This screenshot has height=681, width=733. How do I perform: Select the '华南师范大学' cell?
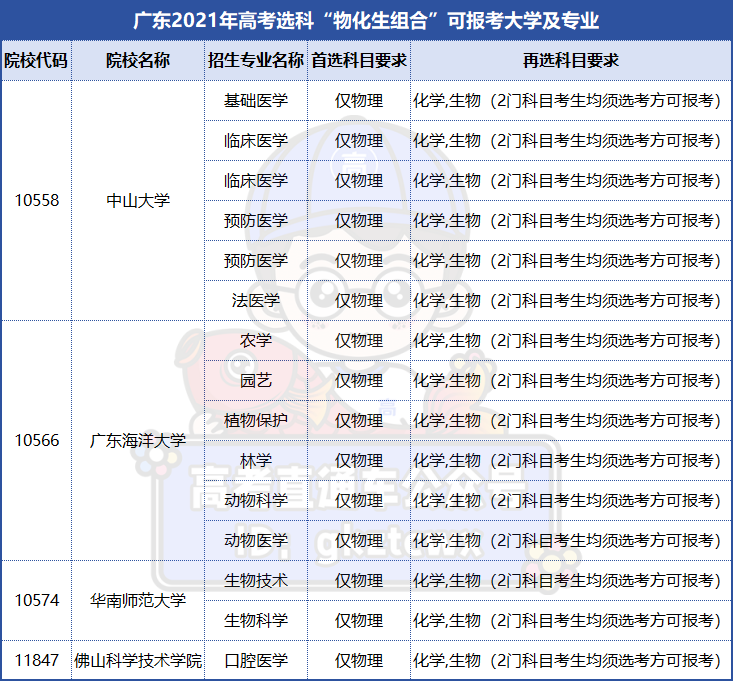pos(138,600)
